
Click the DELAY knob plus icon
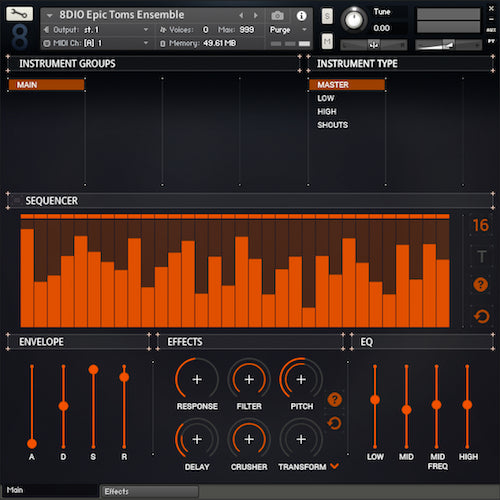tap(197, 439)
